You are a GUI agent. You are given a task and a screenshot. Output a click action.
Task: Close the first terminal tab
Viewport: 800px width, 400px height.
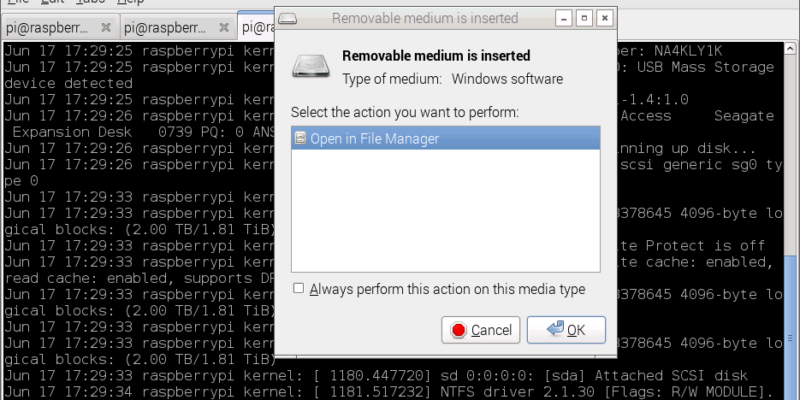106,27
